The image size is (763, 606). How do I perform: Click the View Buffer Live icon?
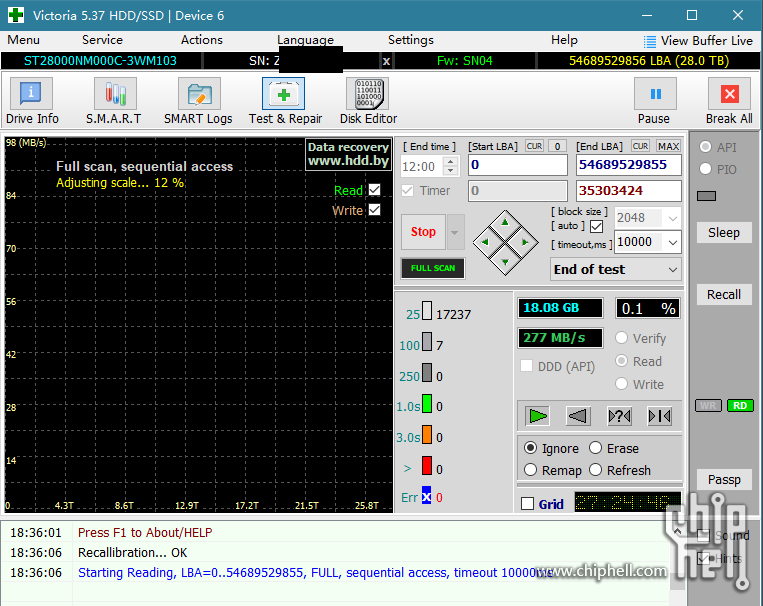click(650, 41)
